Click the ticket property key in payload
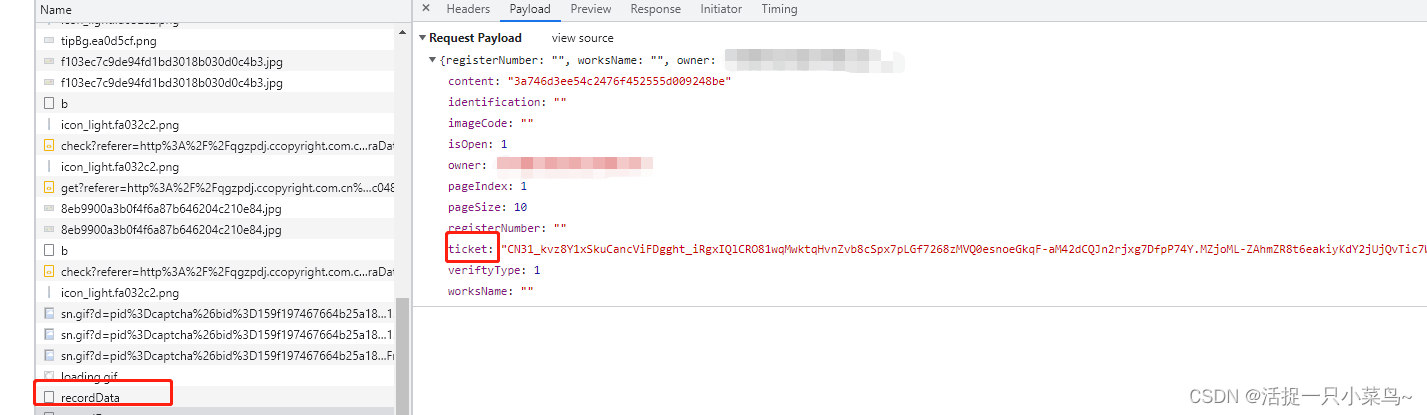The width and height of the screenshot is (1427, 415). [470, 249]
